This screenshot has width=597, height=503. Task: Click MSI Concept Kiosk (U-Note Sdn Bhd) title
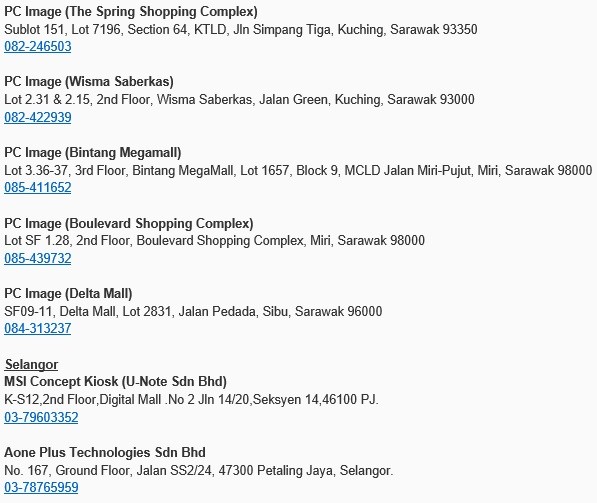tap(115, 382)
